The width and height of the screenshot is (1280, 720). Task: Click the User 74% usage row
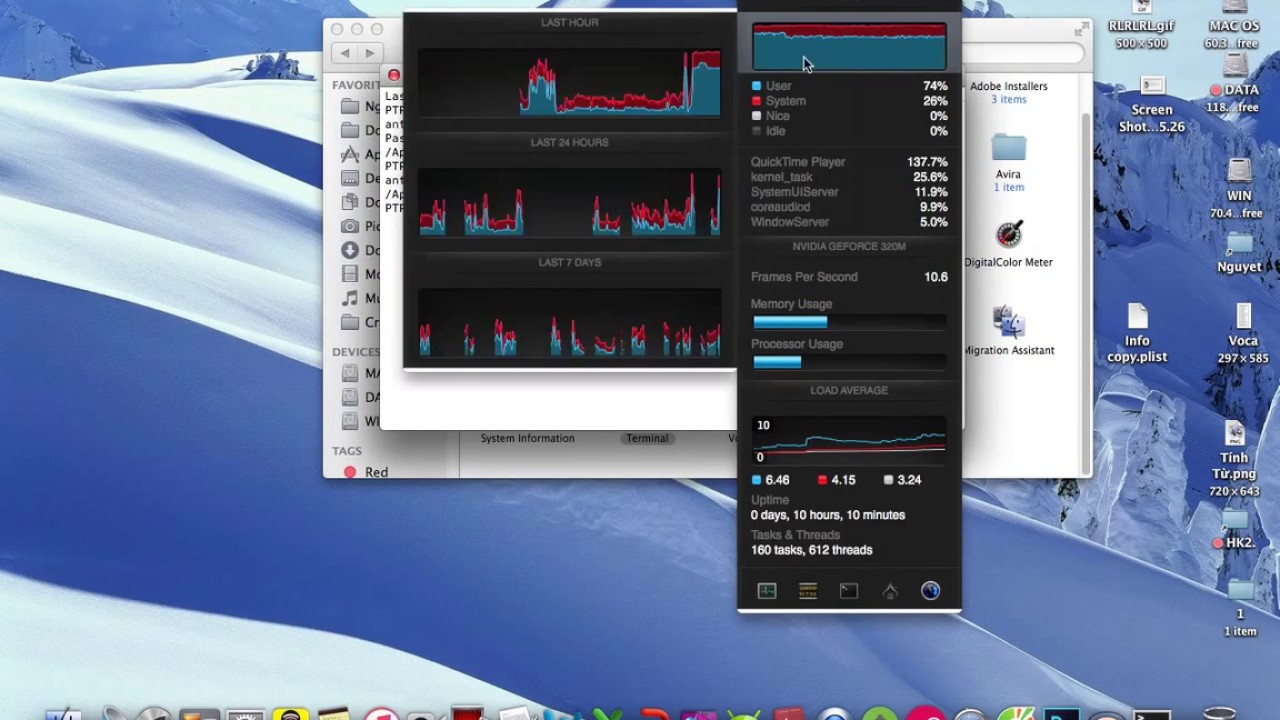(x=849, y=86)
